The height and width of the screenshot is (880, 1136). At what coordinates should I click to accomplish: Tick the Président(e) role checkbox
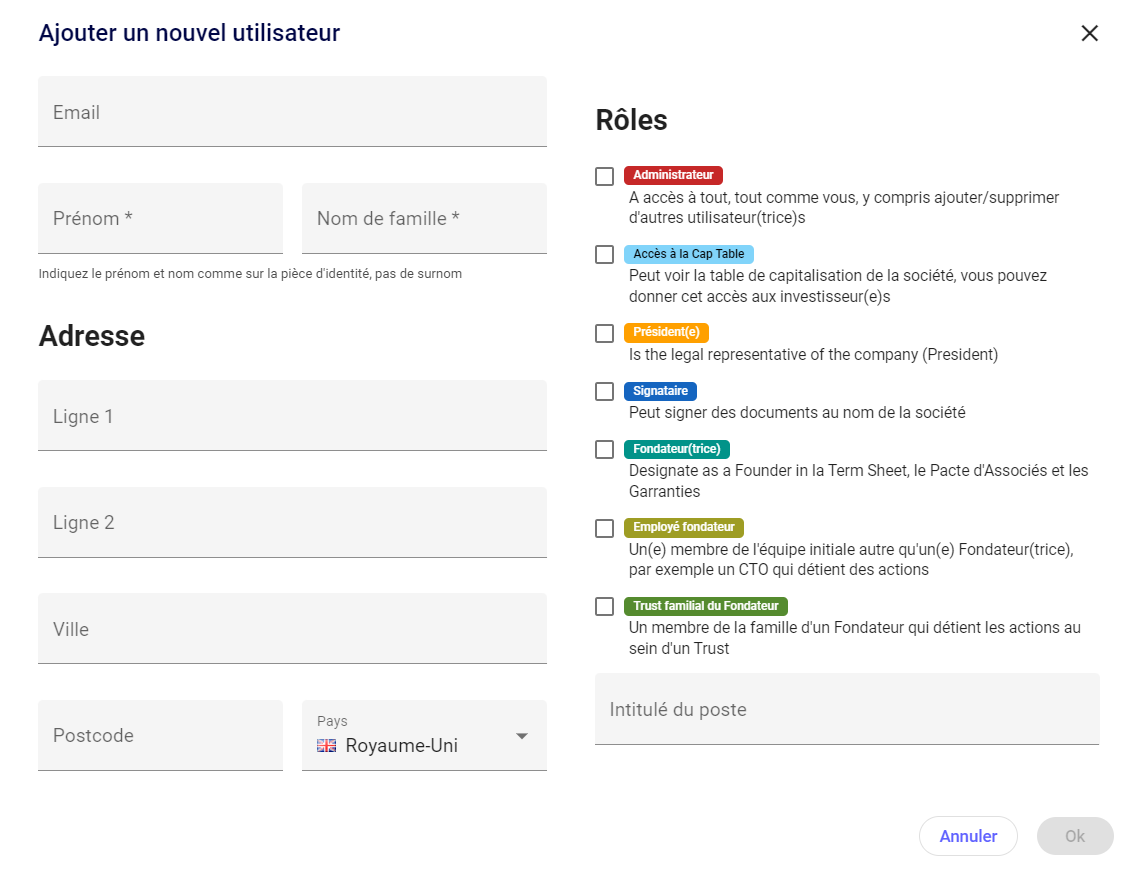(604, 333)
